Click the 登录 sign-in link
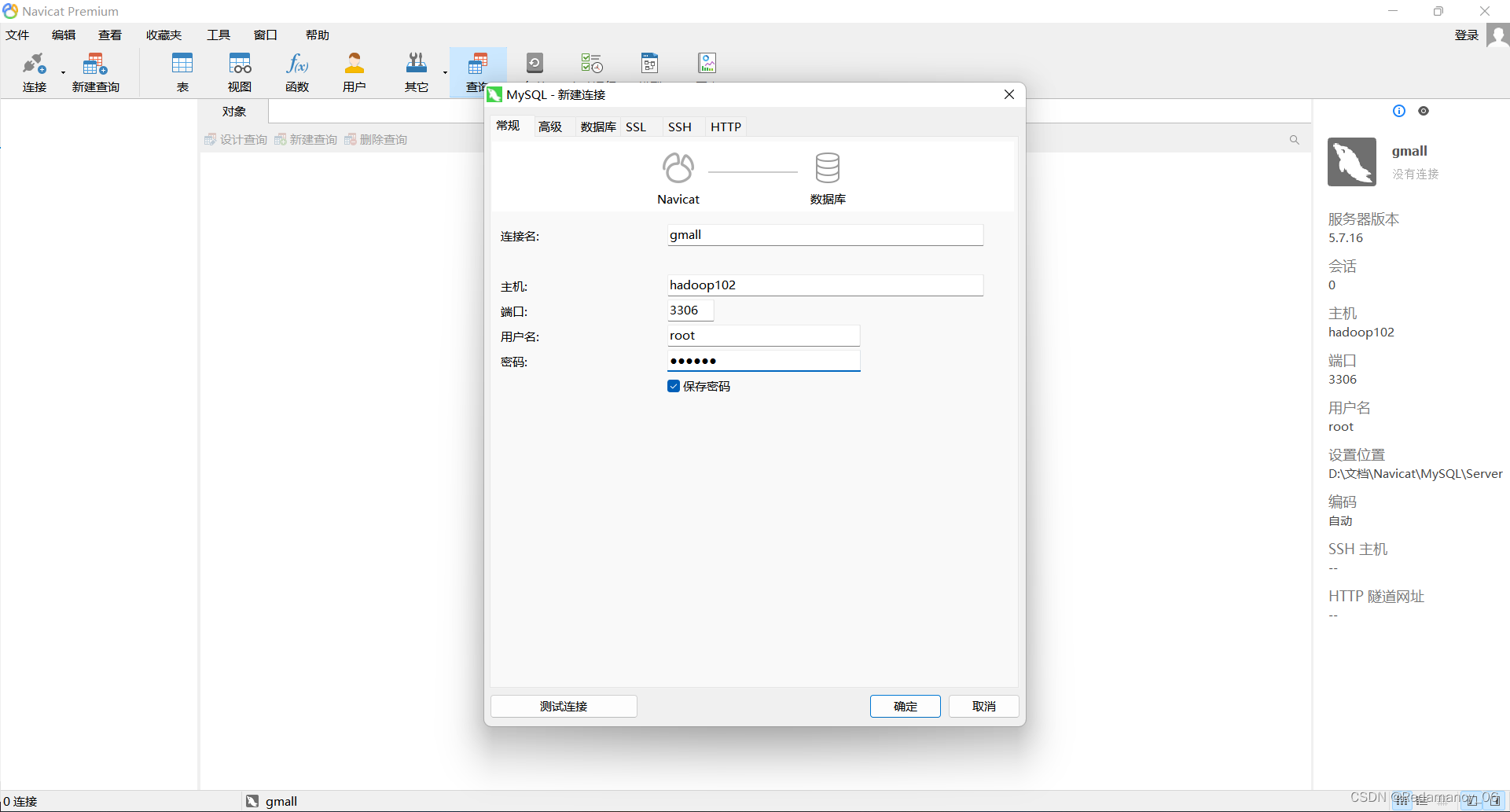The image size is (1510, 812). [1467, 35]
